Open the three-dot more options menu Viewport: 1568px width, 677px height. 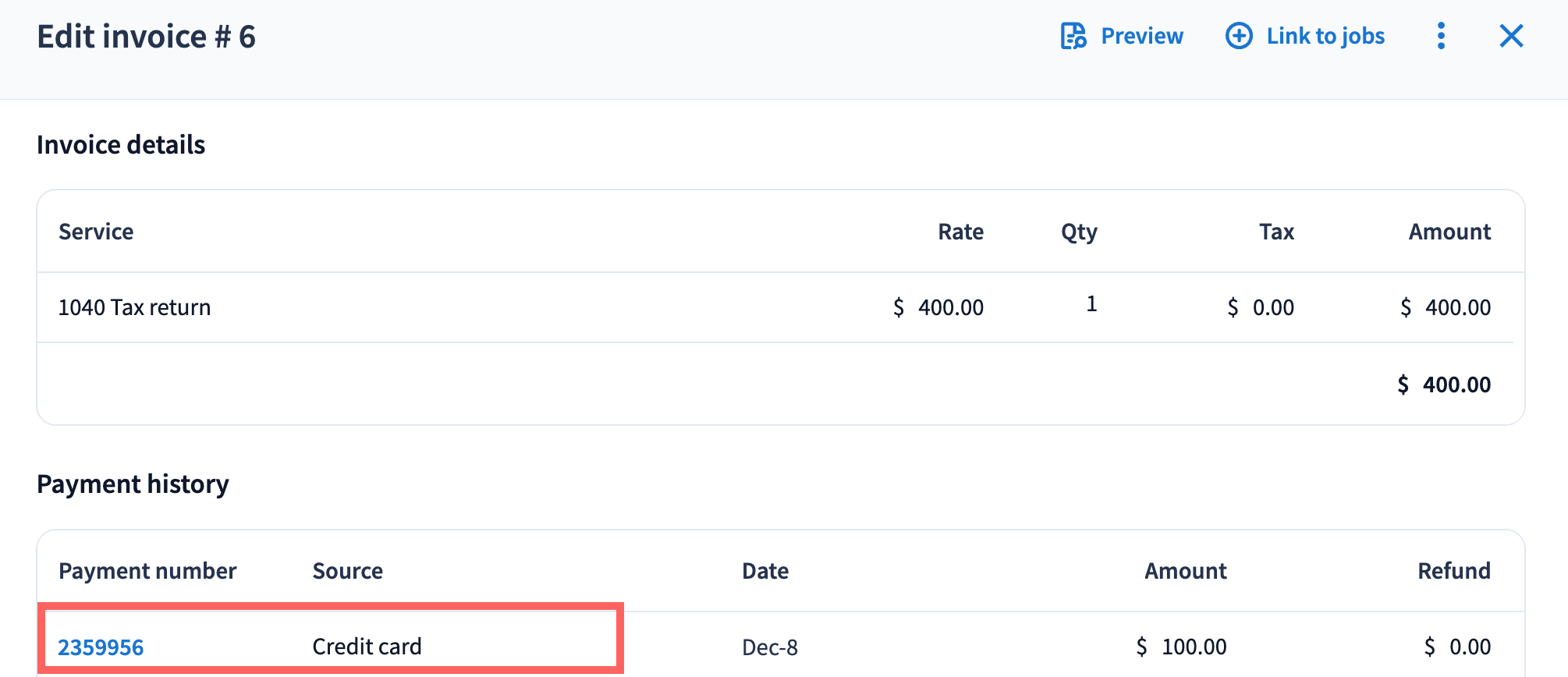(x=1441, y=36)
